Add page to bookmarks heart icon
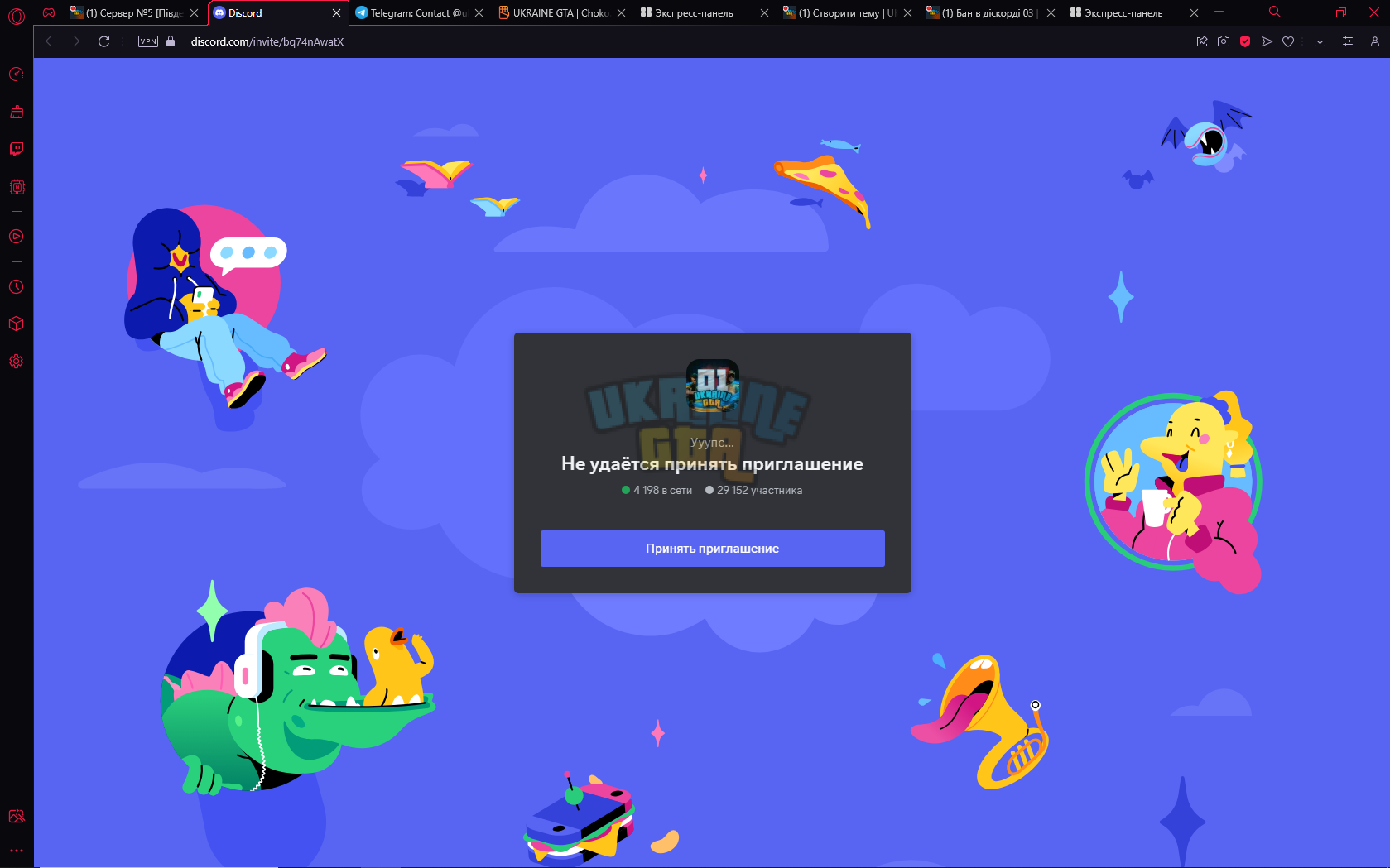 click(1288, 41)
